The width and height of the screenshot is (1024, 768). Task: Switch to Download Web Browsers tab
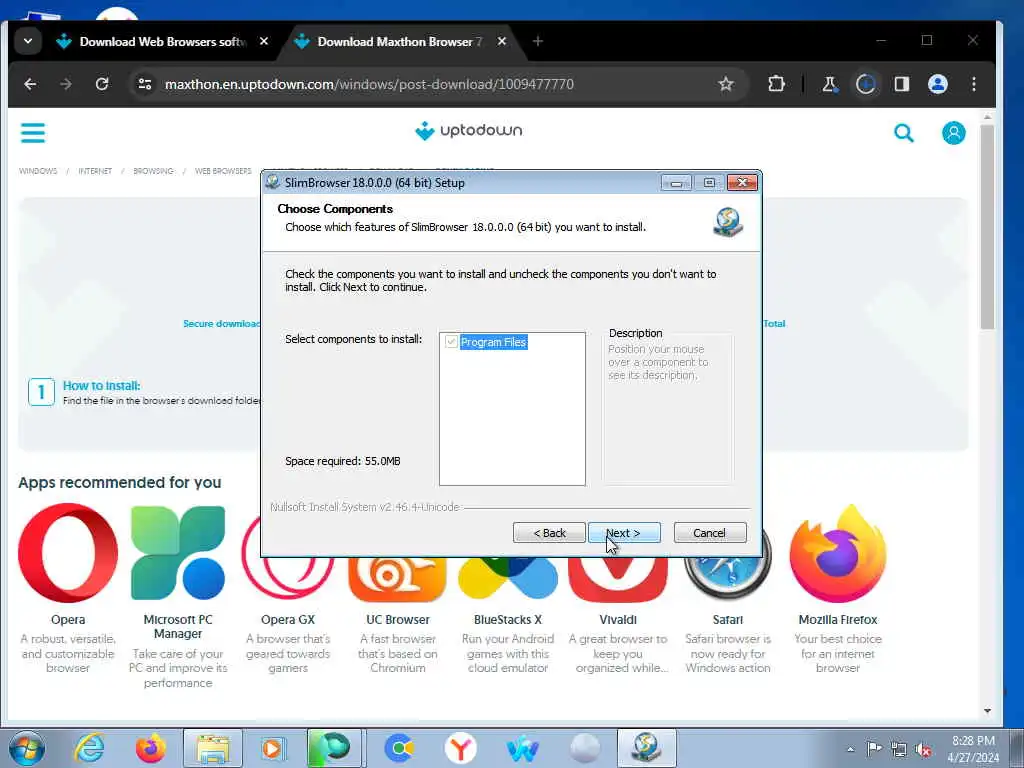click(x=163, y=42)
